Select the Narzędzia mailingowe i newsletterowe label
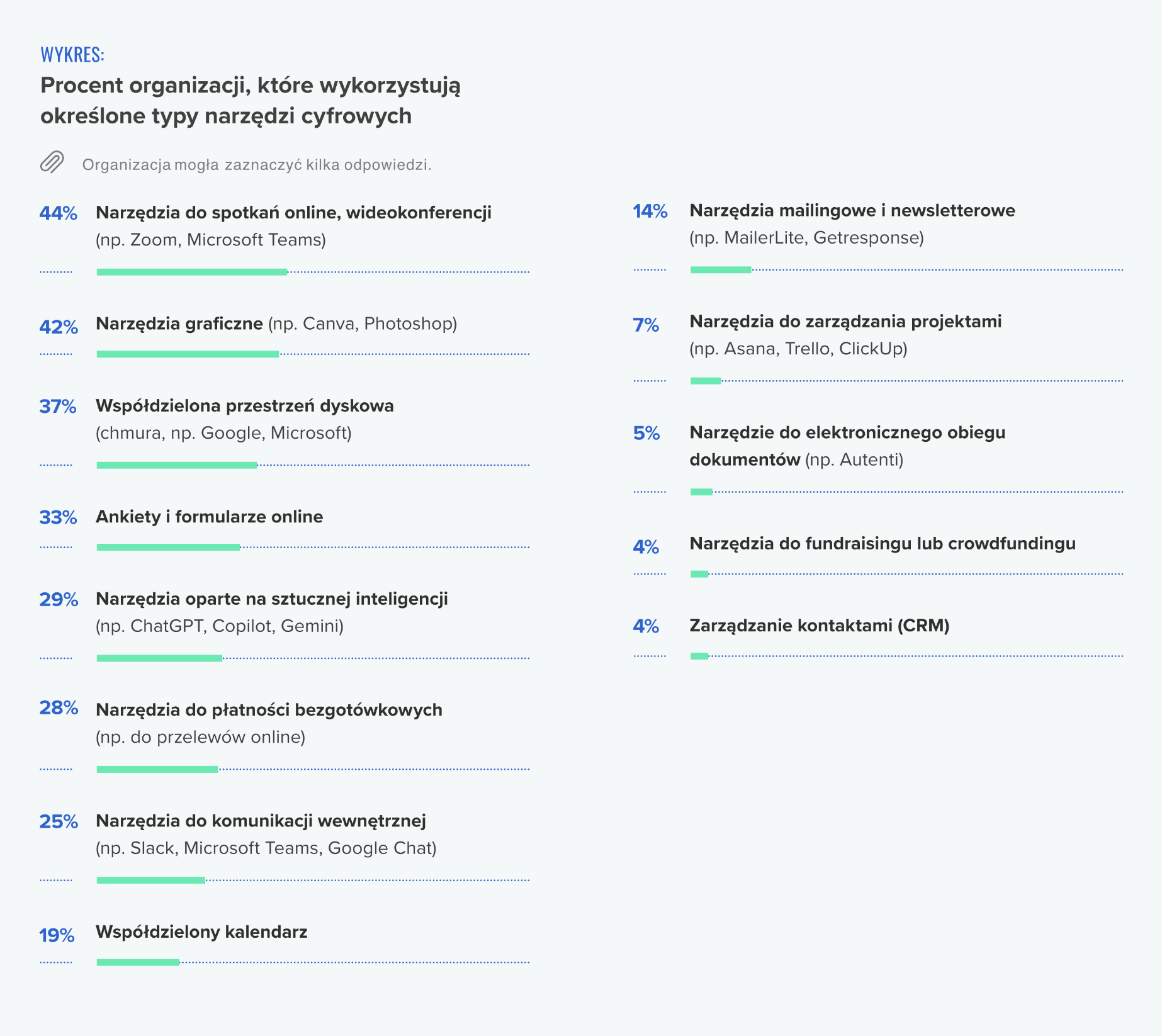Screen dimensions: 1162x1036 852,210
